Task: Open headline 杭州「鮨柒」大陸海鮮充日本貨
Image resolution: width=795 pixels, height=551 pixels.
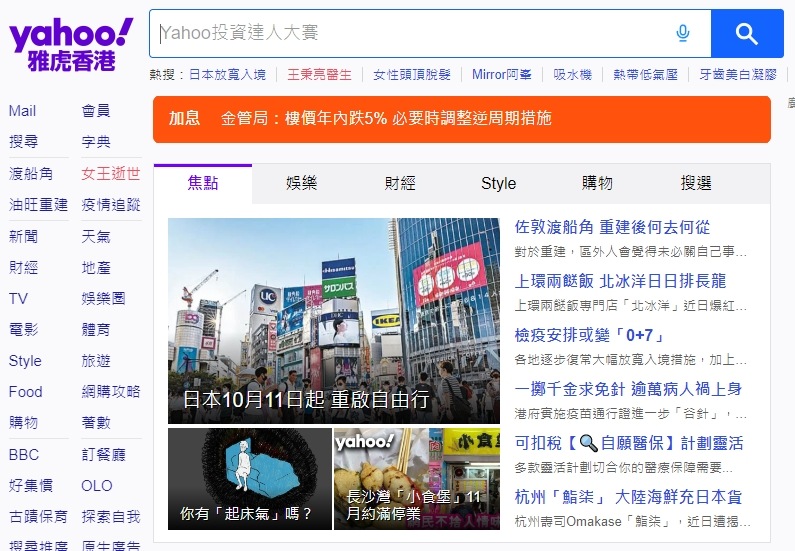Action: 628,497
